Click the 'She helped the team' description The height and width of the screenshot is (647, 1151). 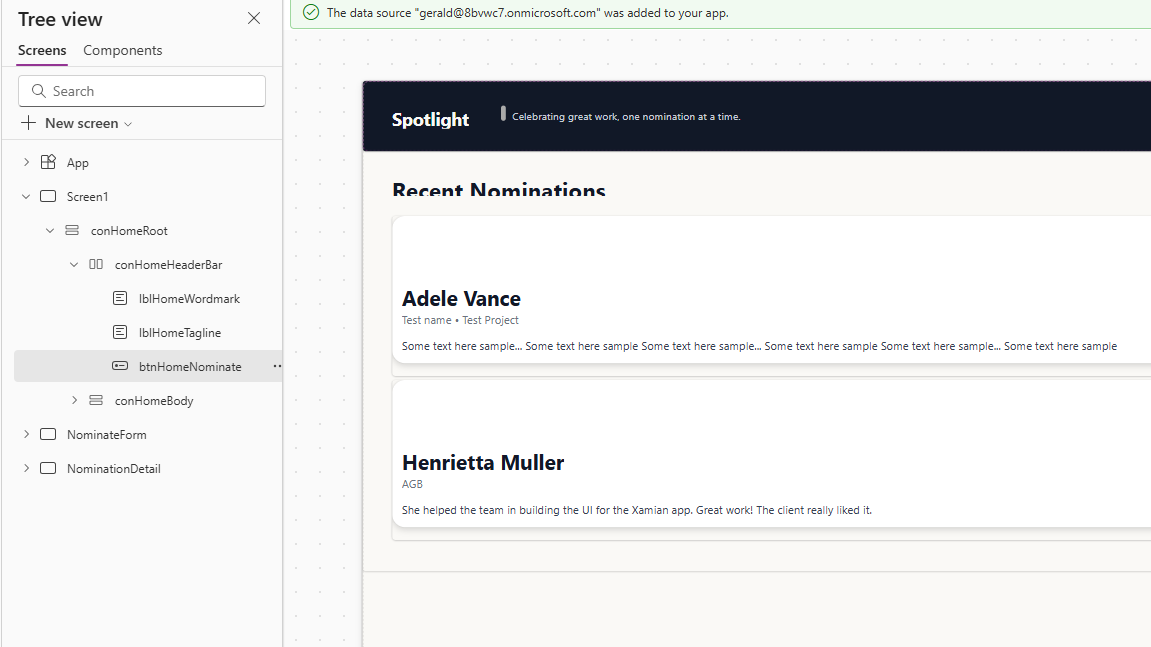point(636,510)
